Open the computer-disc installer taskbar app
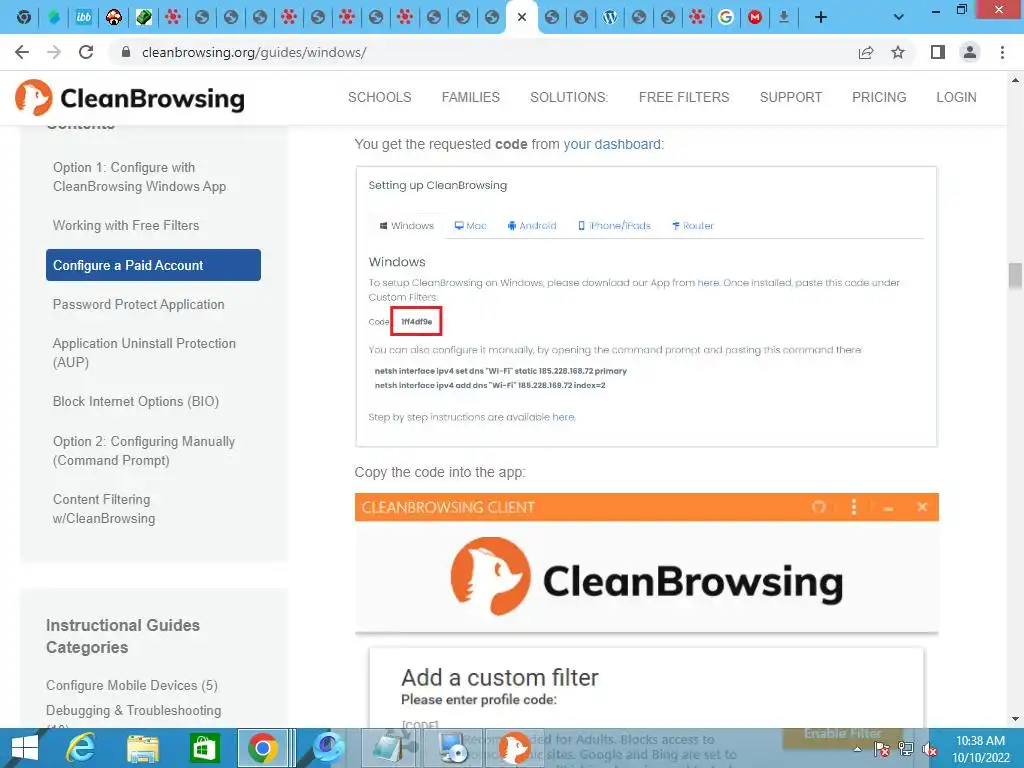 (452, 748)
